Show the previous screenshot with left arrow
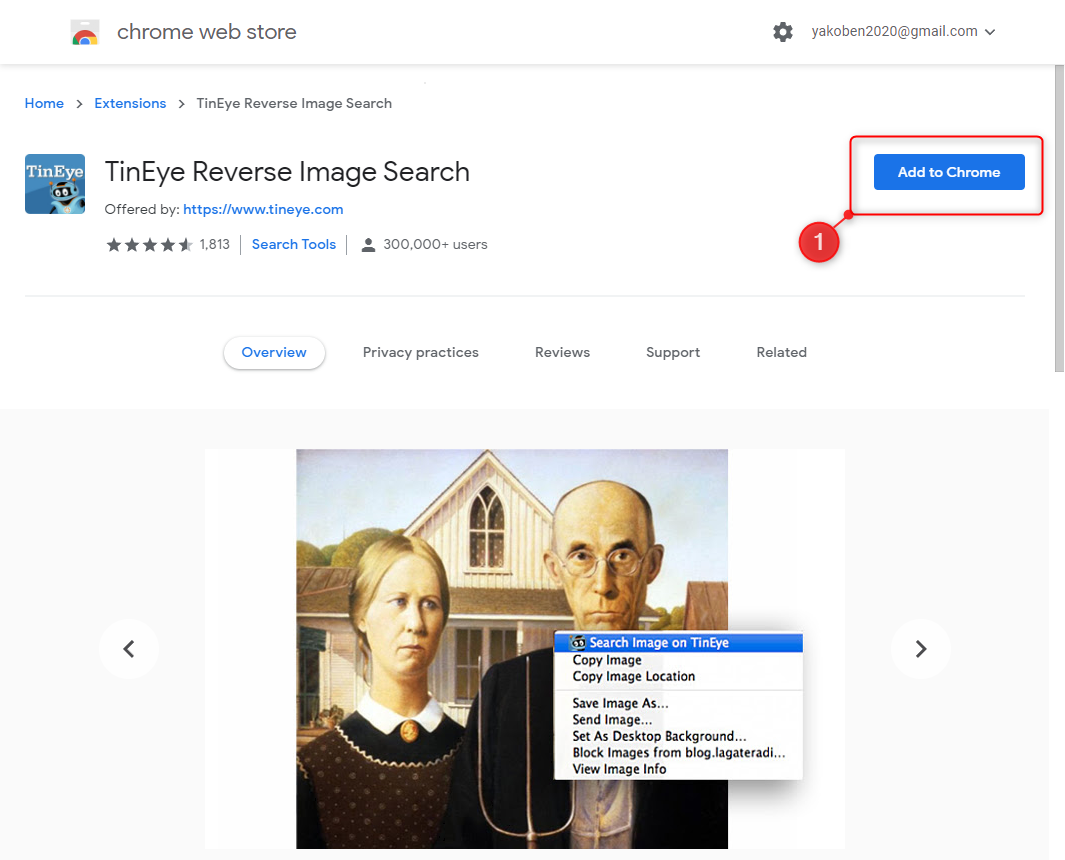Image resolution: width=1065 pixels, height=860 pixels. (129, 649)
